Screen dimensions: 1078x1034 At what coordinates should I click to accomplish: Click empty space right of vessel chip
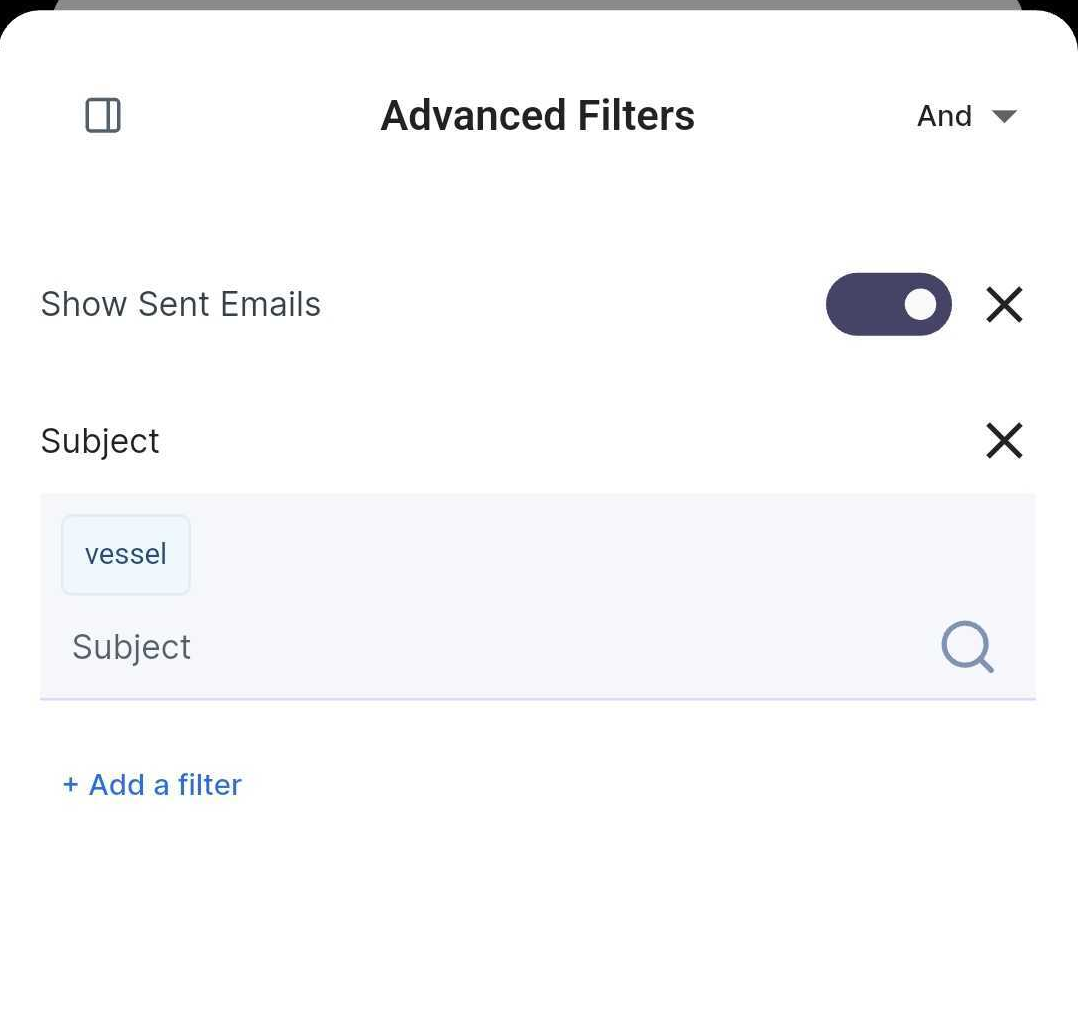pos(600,554)
